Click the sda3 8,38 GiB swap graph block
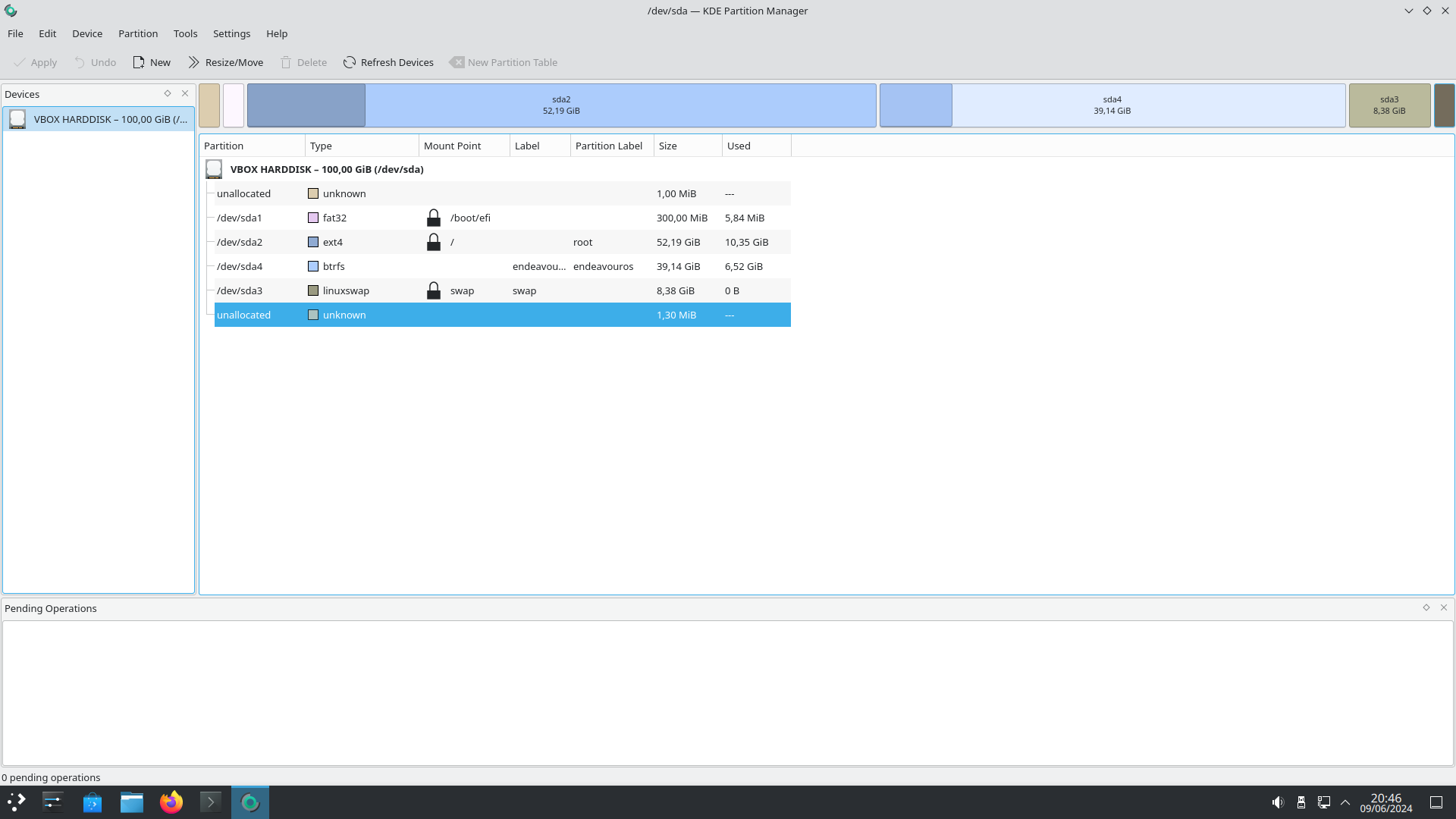Screen dimensions: 1456x819 click(x=1389, y=105)
